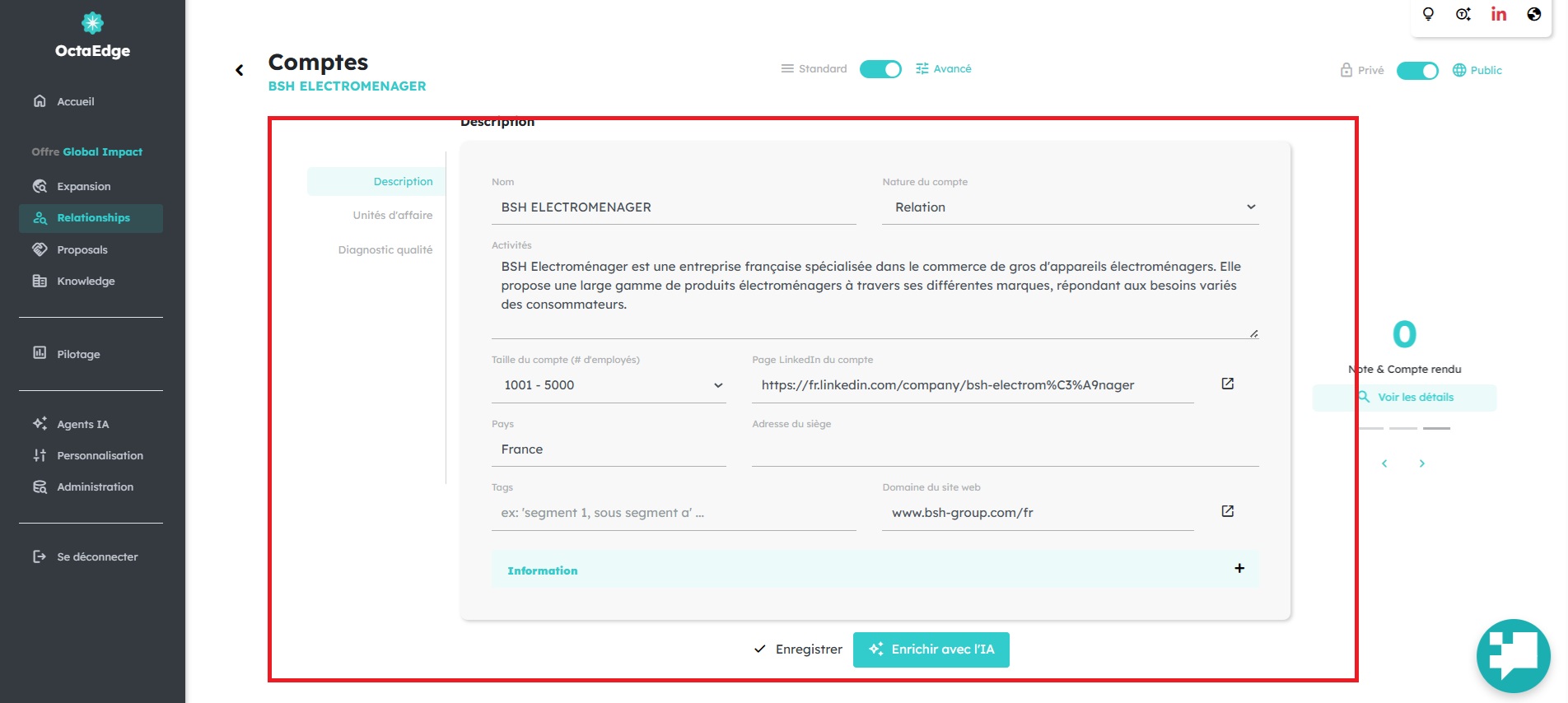This screenshot has width=1568, height=703.
Task: Open Pilotage in sidebar
Action: point(91,354)
